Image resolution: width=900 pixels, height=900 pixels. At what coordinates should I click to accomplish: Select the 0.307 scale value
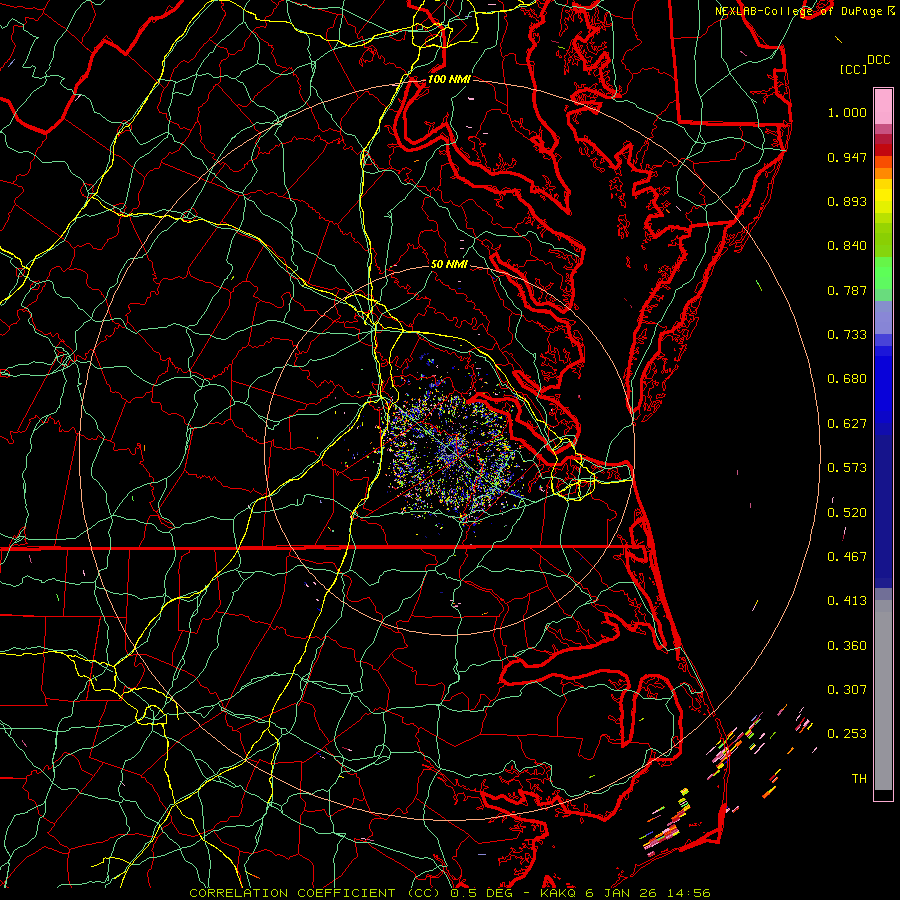point(847,689)
